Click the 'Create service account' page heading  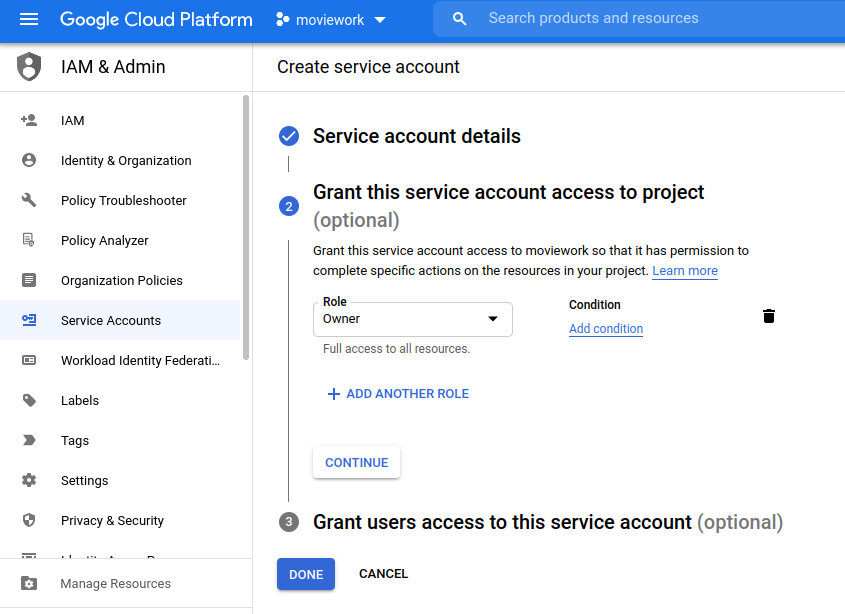[x=368, y=67]
